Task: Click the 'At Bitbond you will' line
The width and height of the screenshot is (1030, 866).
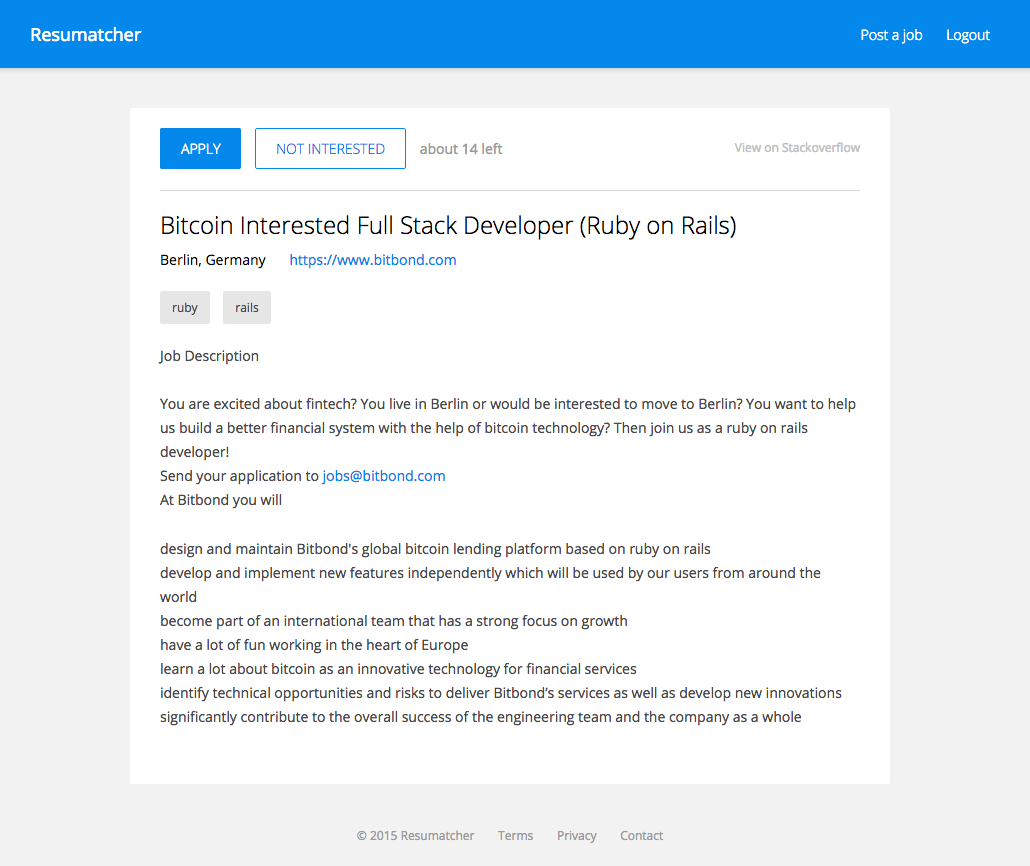Action: pos(221,500)
